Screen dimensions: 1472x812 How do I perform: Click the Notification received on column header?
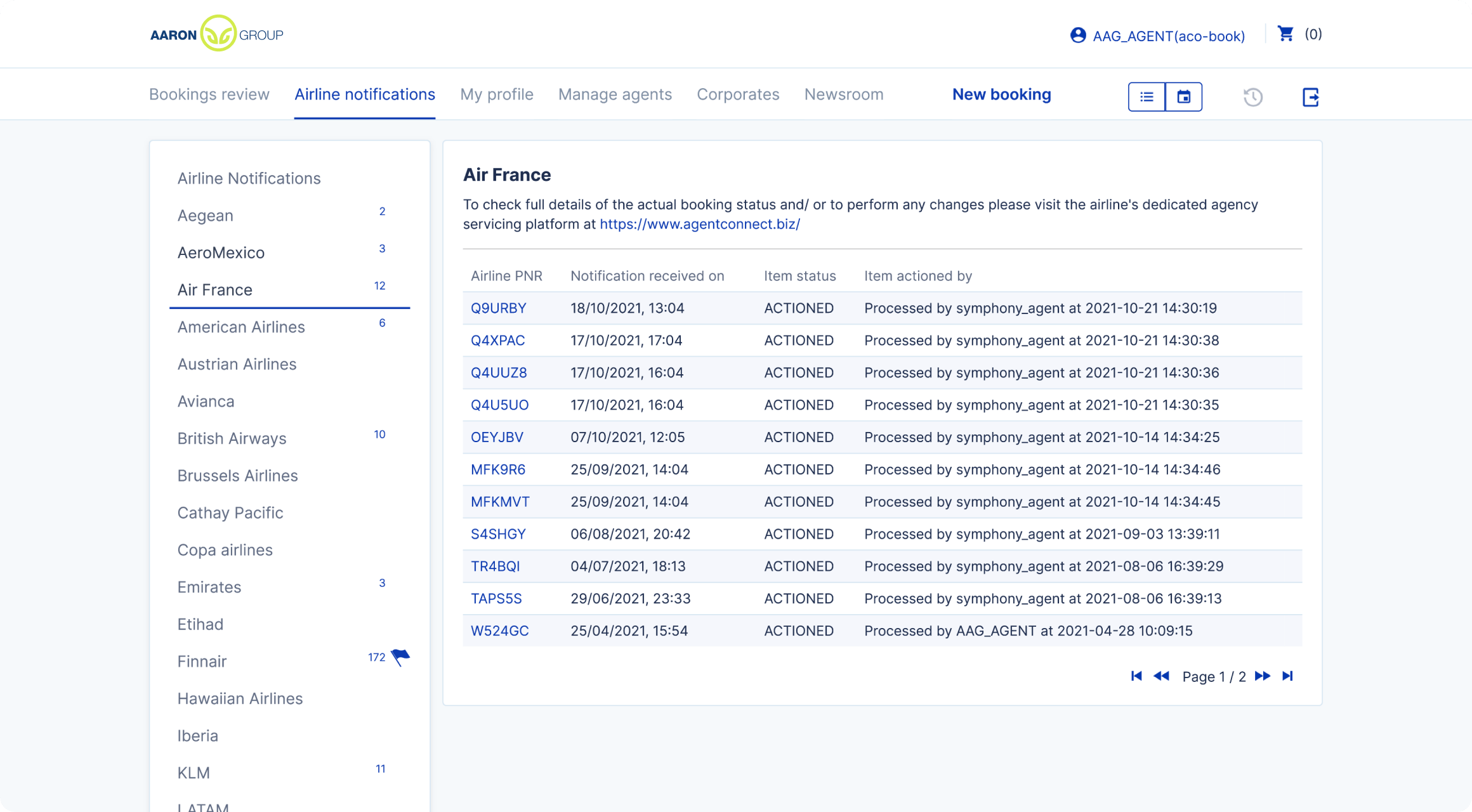pos(647,276)
